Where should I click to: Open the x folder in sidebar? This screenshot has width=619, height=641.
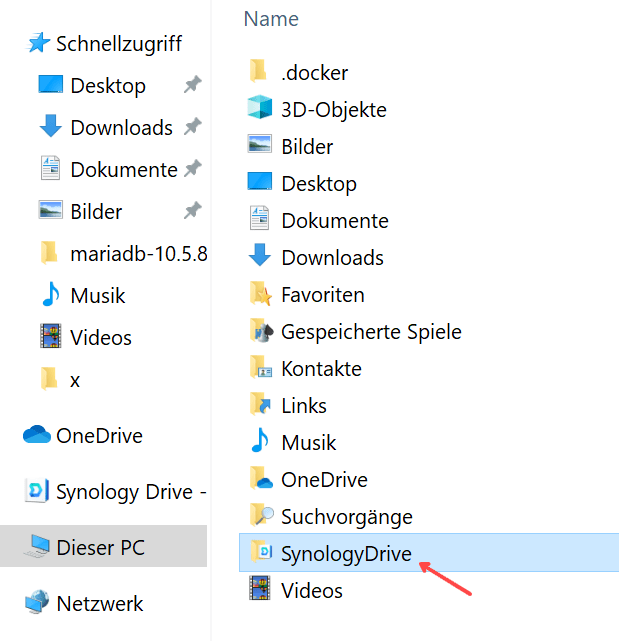tap(75, 379)
